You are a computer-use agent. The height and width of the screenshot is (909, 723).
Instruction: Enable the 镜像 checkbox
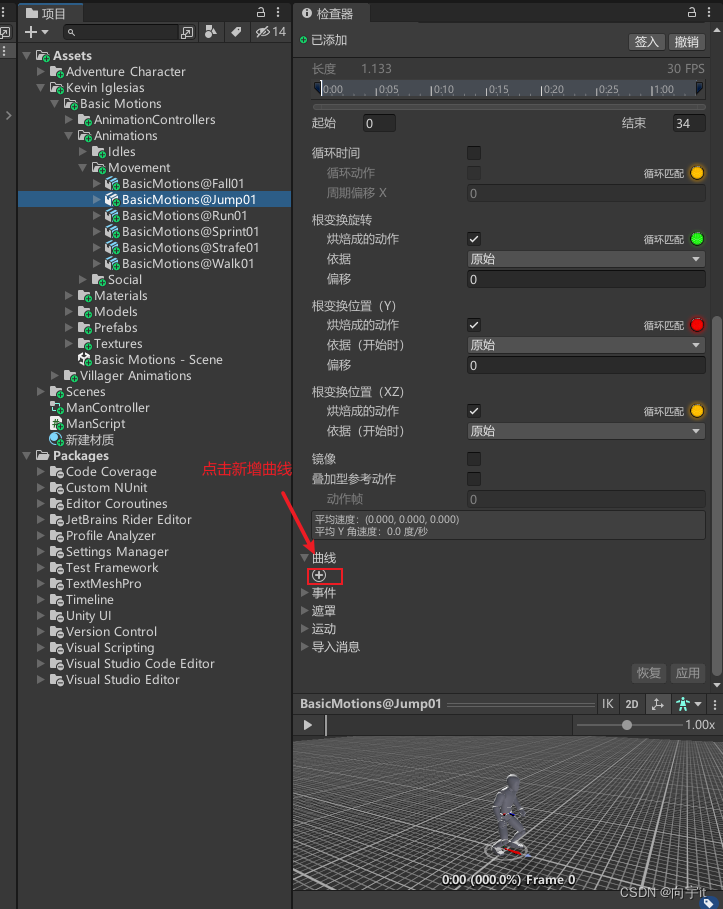click(474, 459)
